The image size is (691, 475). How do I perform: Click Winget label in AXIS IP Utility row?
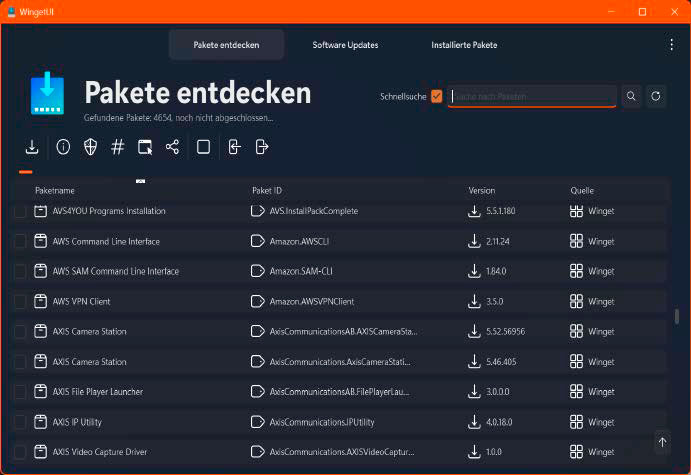601,422
